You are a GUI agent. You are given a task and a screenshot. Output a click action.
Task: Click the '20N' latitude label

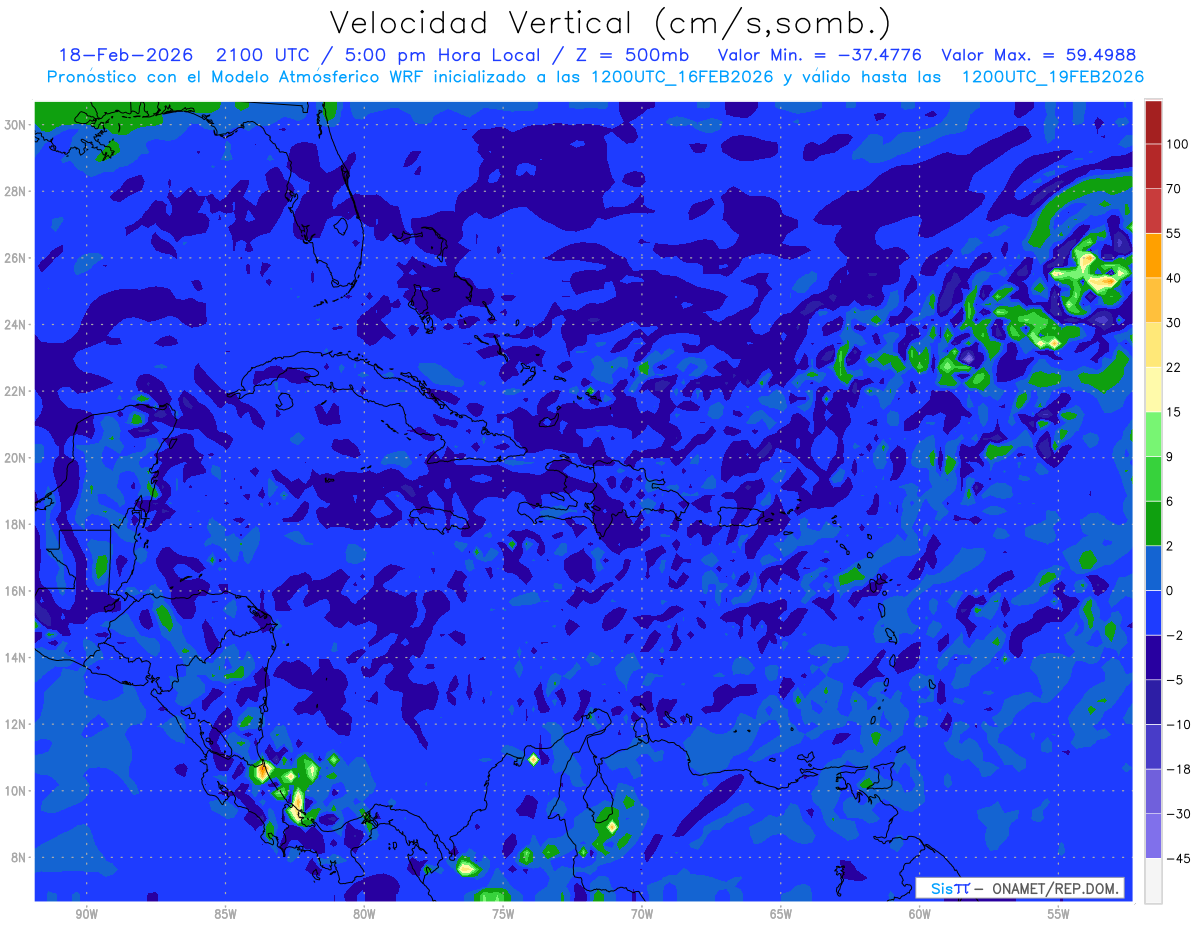17,458
